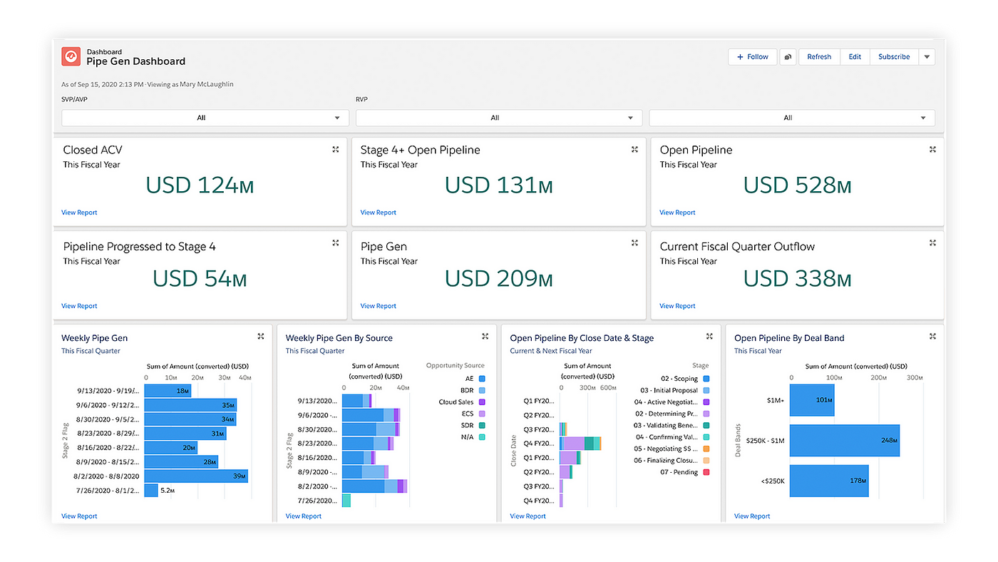Viewport: 998px width, 562px height.
Task: Edit the dashboard
Action: (x=855, y=57)
